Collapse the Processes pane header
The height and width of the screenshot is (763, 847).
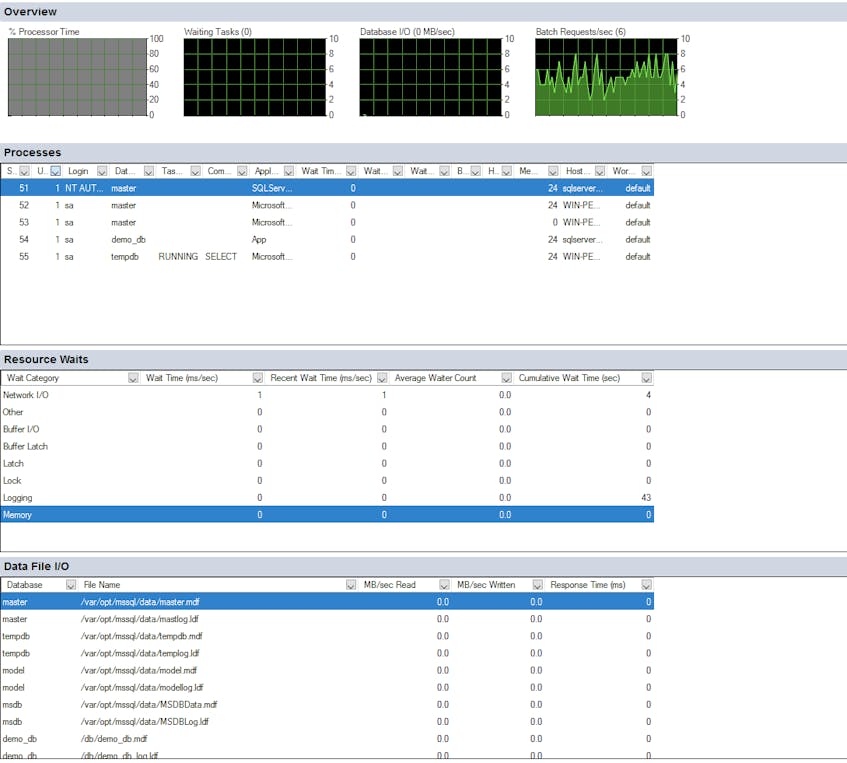click(x=424, y=152)
